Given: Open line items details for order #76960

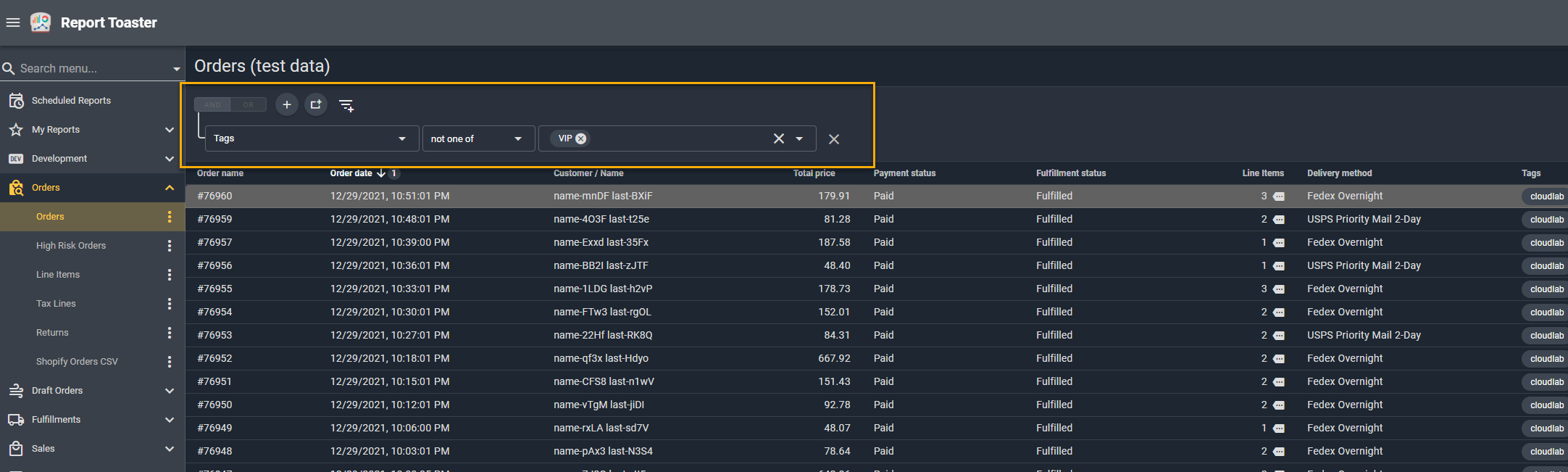Looking at the screenshot, I should coord(1279,196).
